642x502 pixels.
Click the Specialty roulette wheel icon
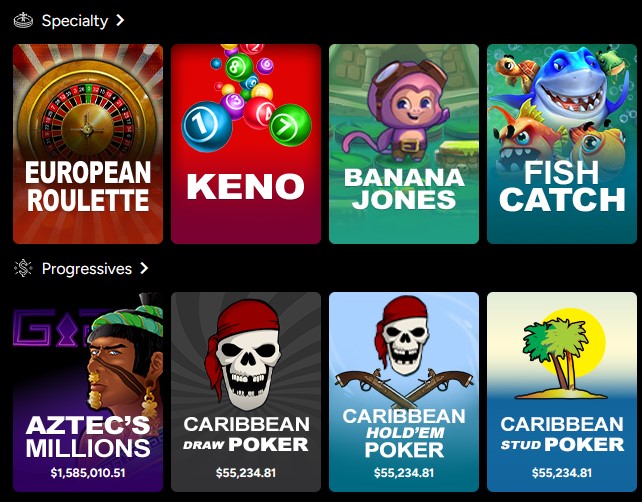click(x=23, y=20)
